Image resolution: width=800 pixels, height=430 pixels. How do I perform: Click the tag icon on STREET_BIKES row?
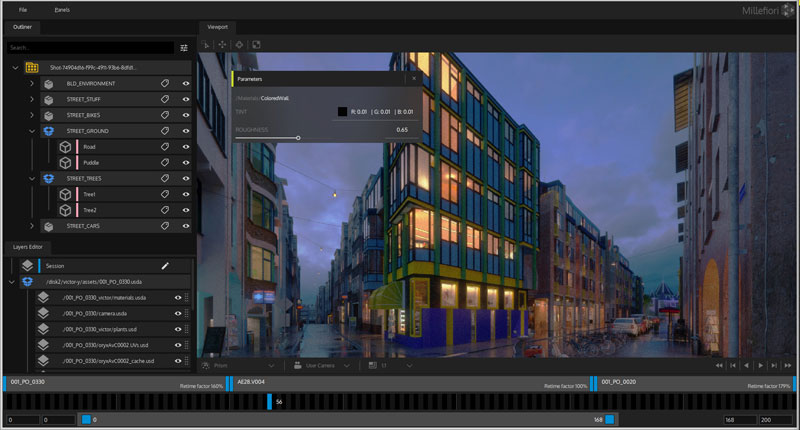[x=167, y=115]
